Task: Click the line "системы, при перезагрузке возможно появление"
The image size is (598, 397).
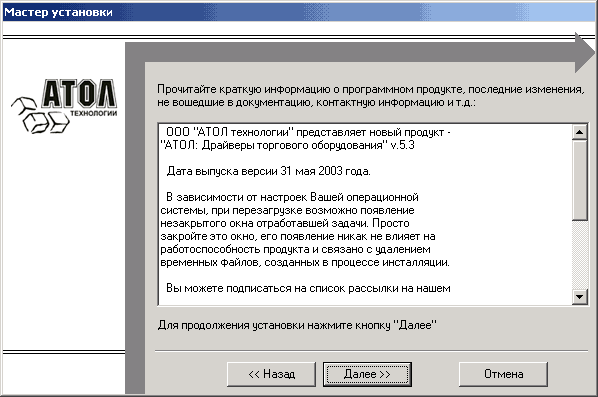Action: [x=288, y=210]
